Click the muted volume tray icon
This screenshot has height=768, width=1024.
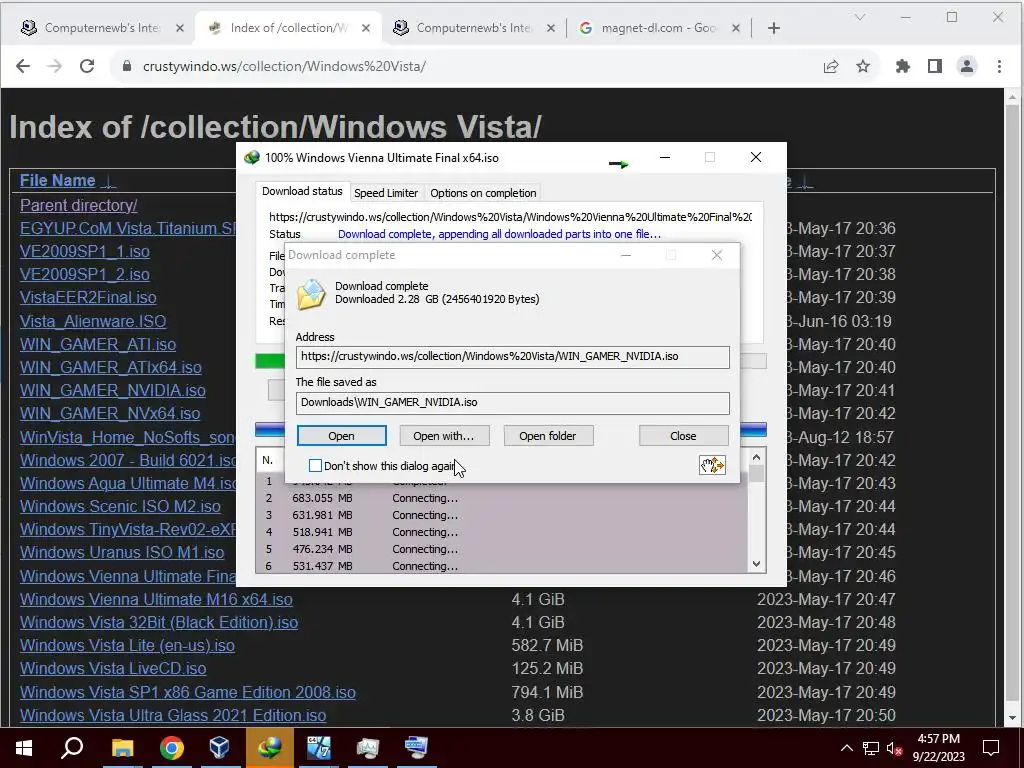894,748
